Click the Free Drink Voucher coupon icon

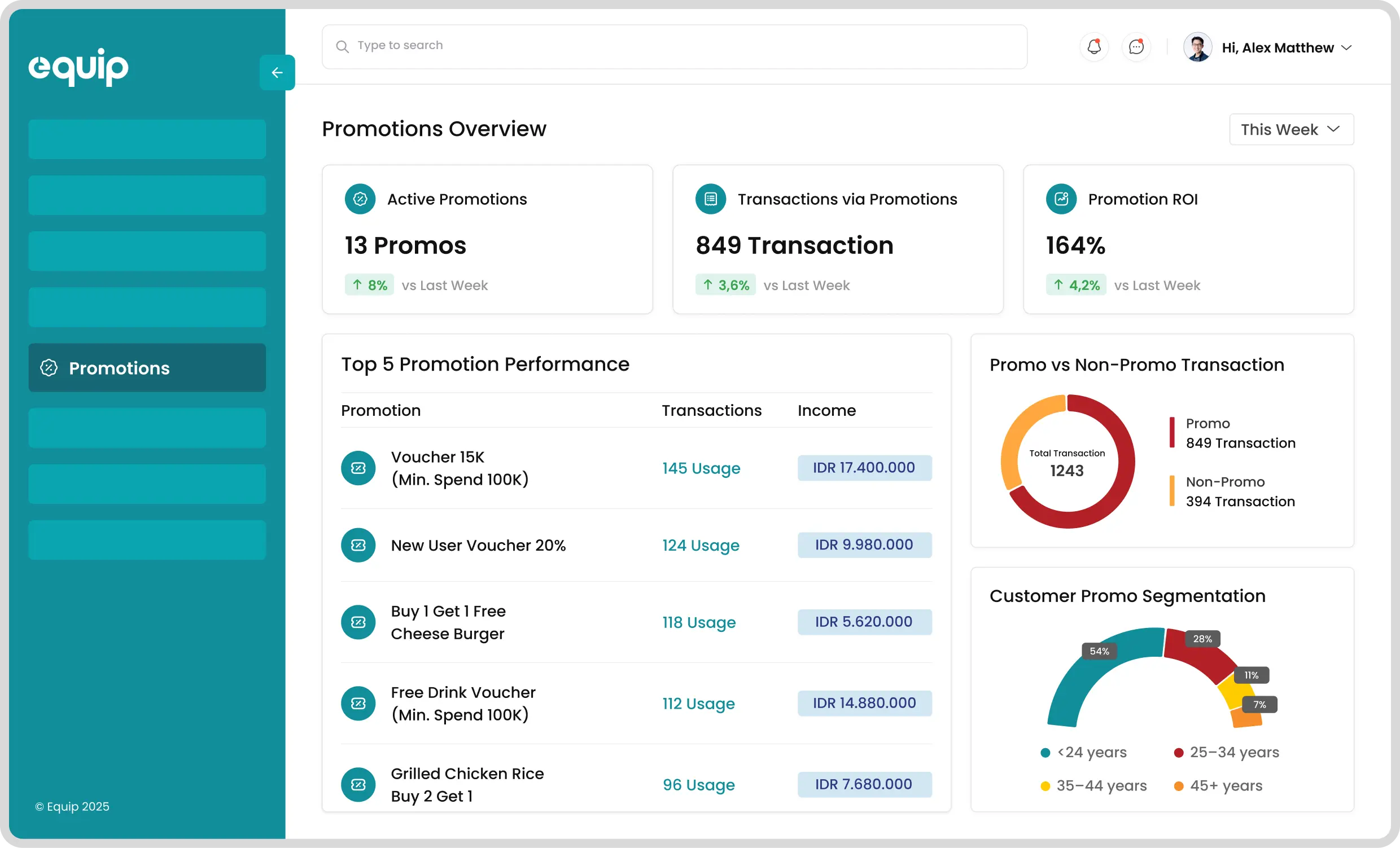click(358, 703)
